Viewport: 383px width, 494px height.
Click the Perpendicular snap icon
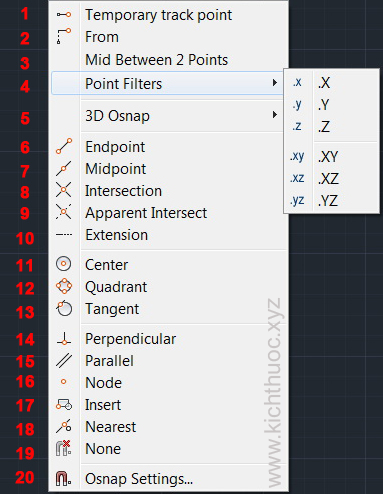point(64,338)
